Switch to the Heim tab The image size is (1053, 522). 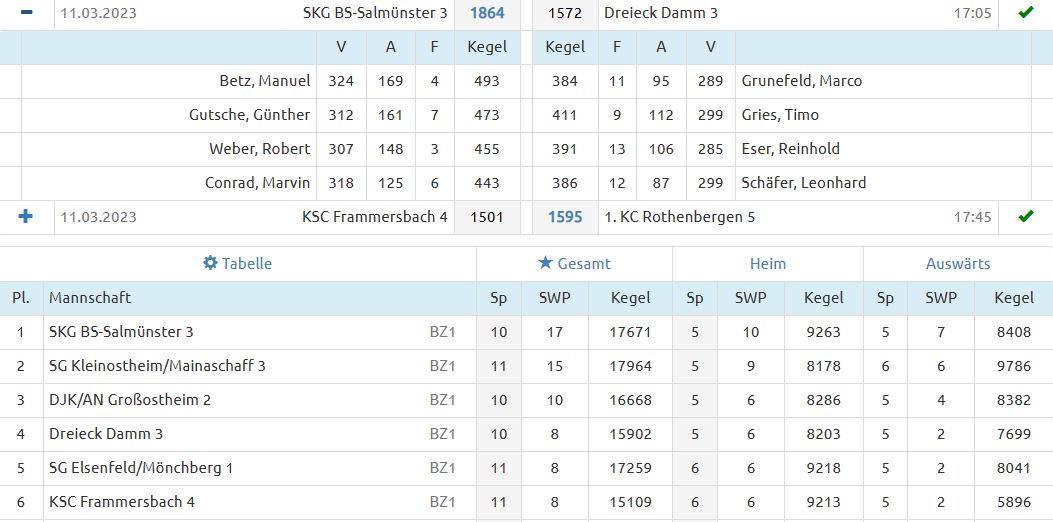pos(768,263)
